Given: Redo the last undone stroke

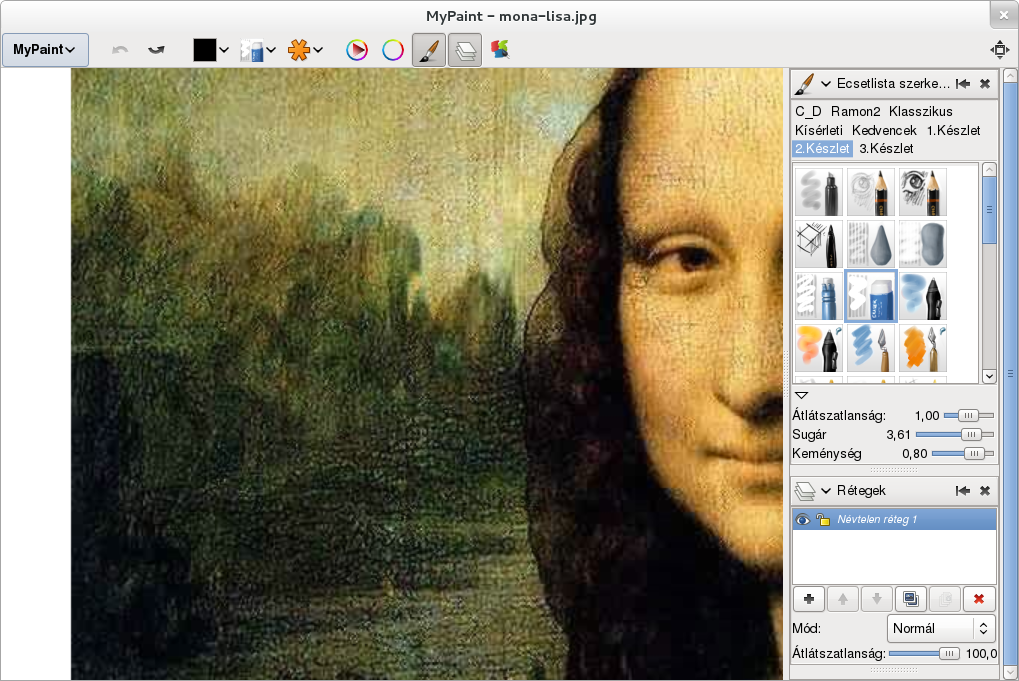Looking at the screenshot, I should 156,50.
